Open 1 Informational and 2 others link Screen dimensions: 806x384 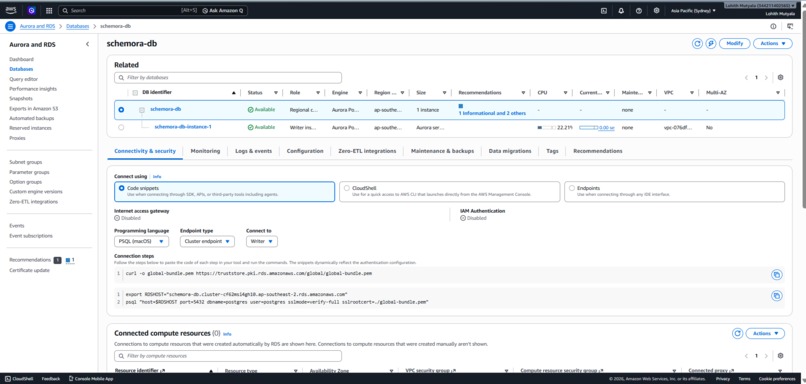pos(492,113)
